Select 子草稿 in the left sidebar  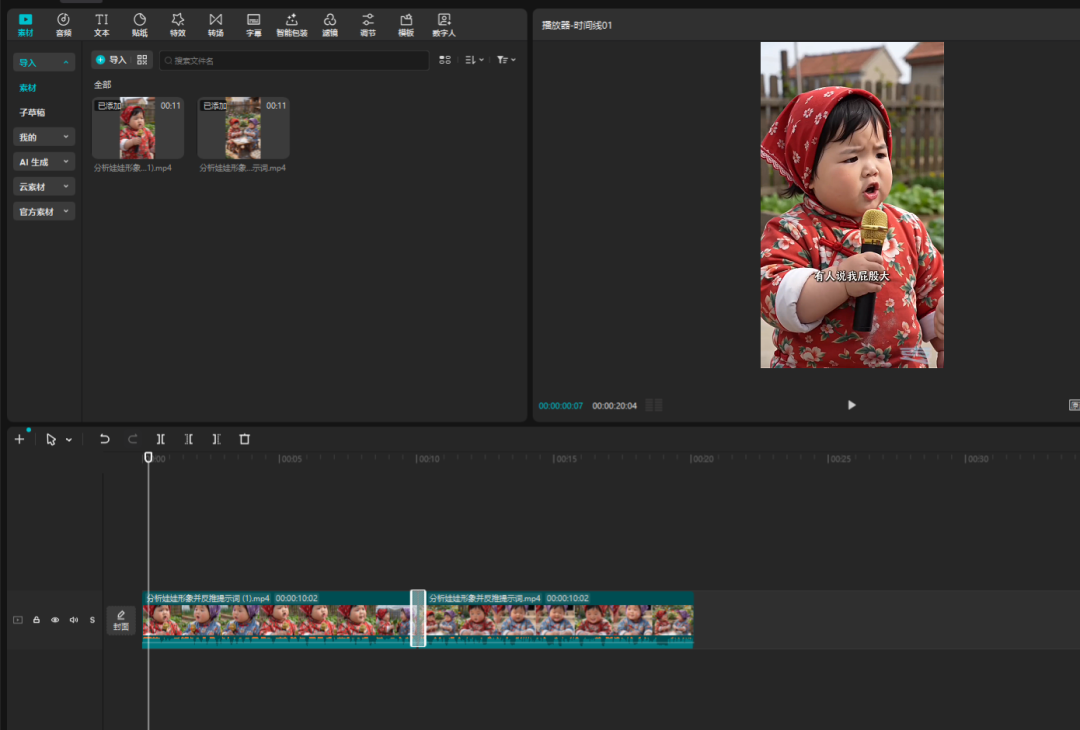(x=32, y=112)
